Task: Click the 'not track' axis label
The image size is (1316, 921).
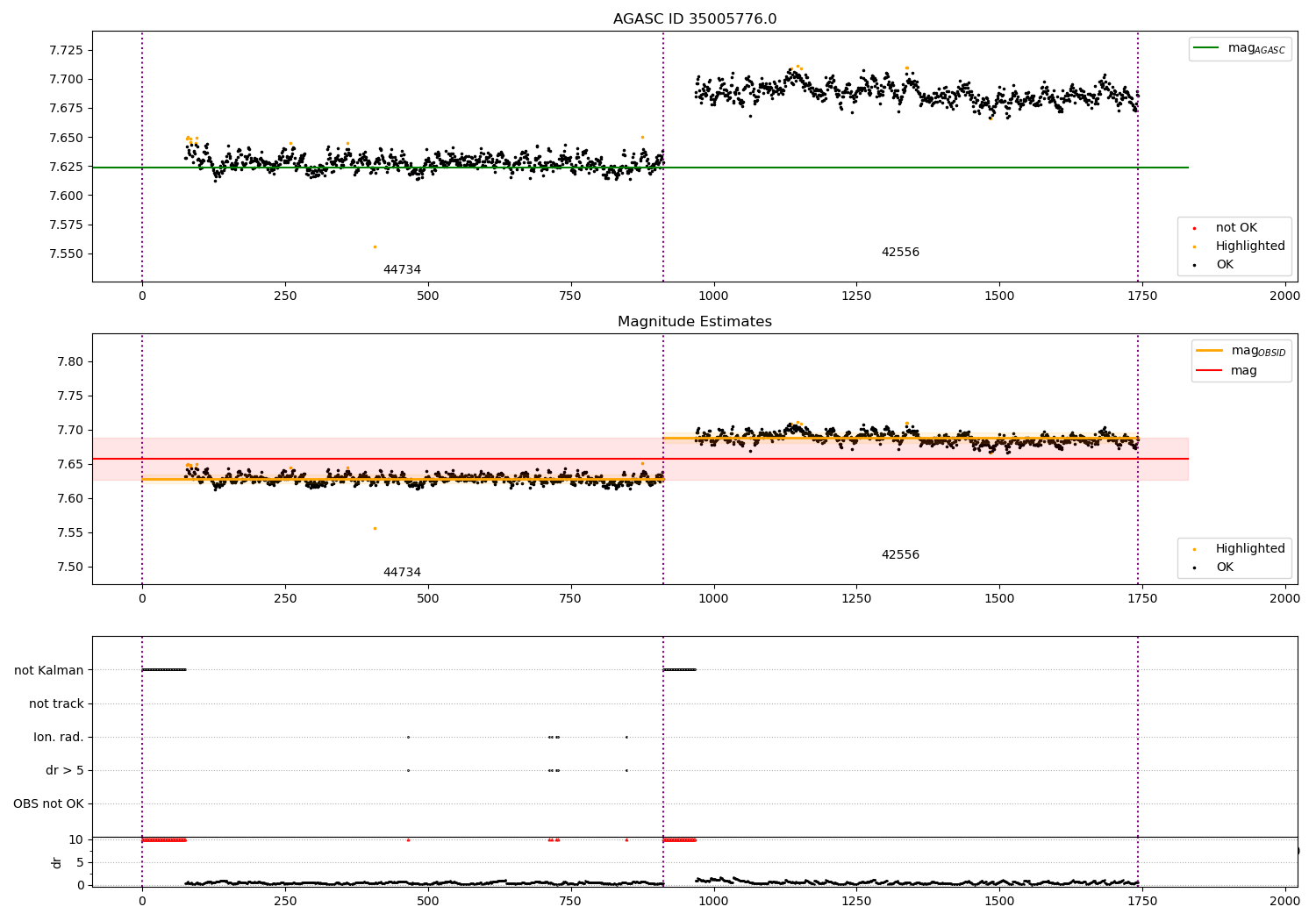Action: (x=56, y=704)
